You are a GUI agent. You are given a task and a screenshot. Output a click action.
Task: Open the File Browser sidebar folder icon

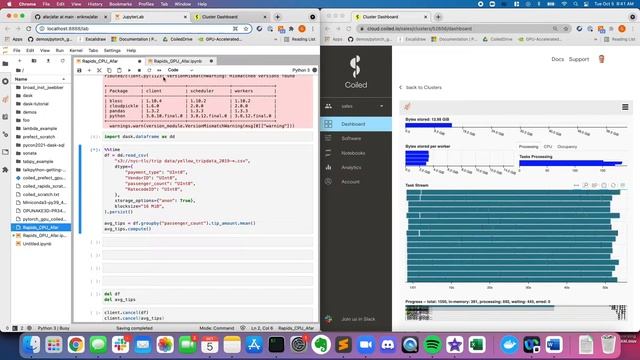[x=5, y=64]
